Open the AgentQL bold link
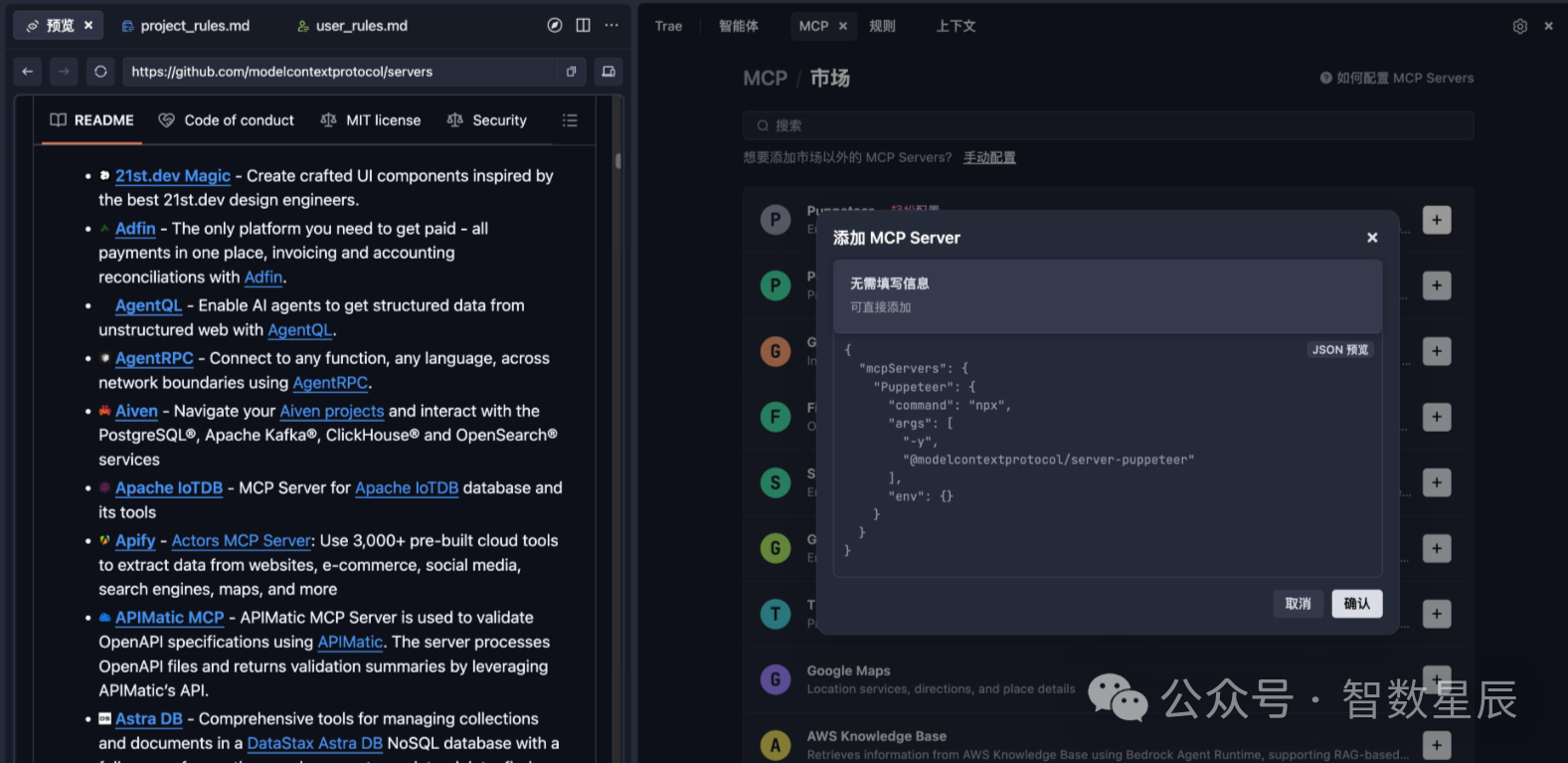 (148, 305)
